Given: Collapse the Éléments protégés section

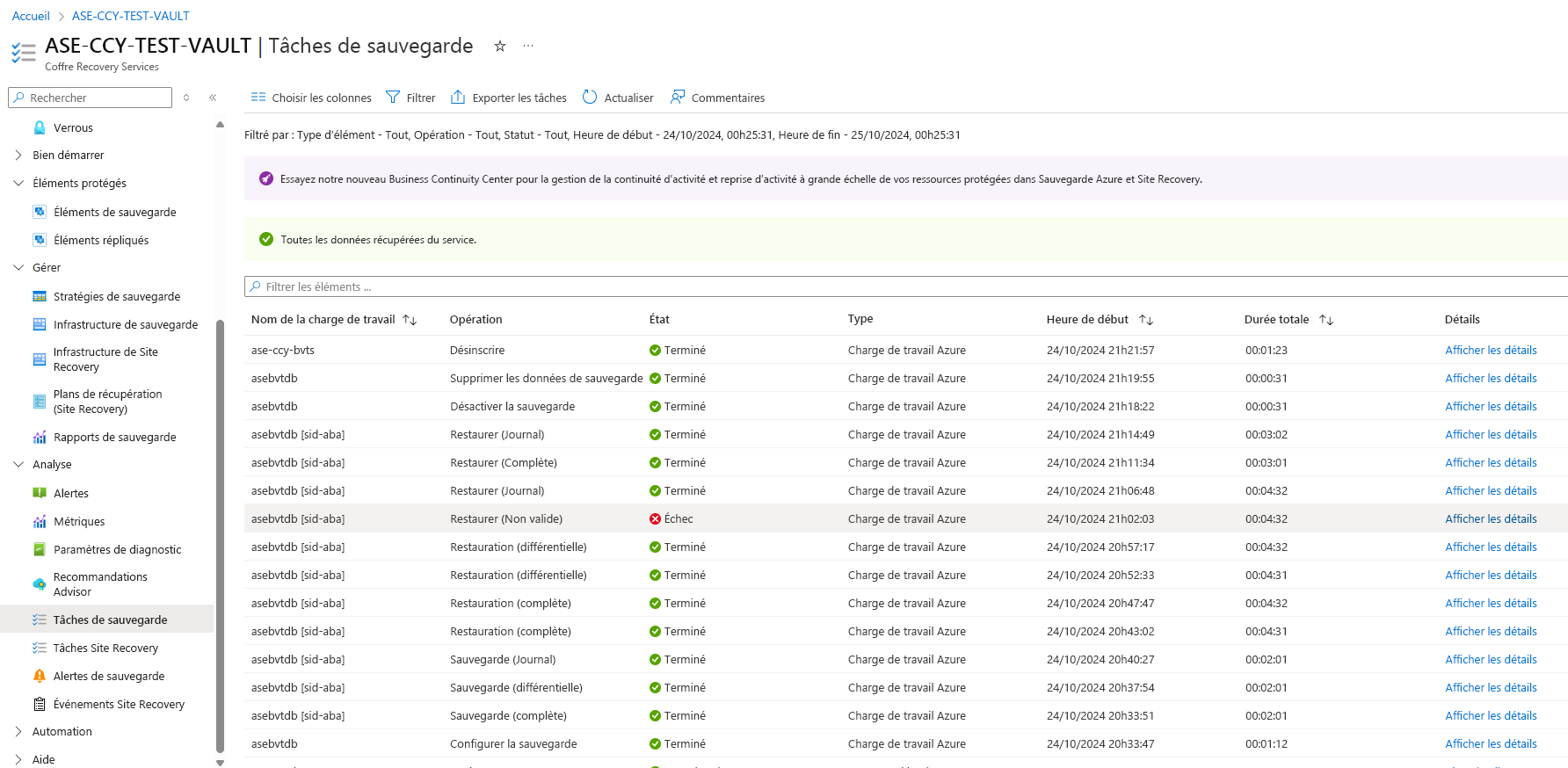Looking at the screenshot, I should tap(18, 183).
